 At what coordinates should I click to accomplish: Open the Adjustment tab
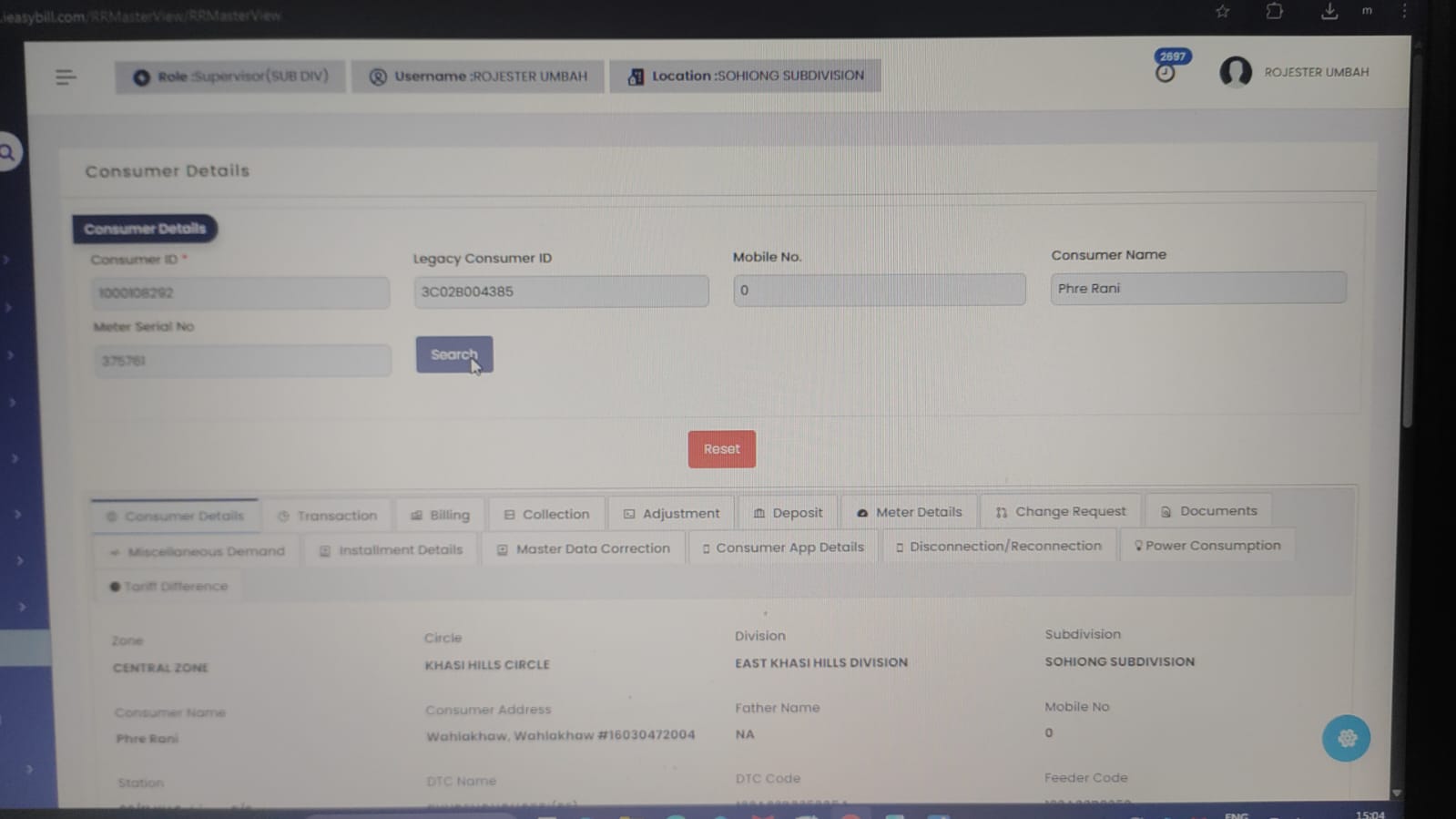tap(671, 514)
